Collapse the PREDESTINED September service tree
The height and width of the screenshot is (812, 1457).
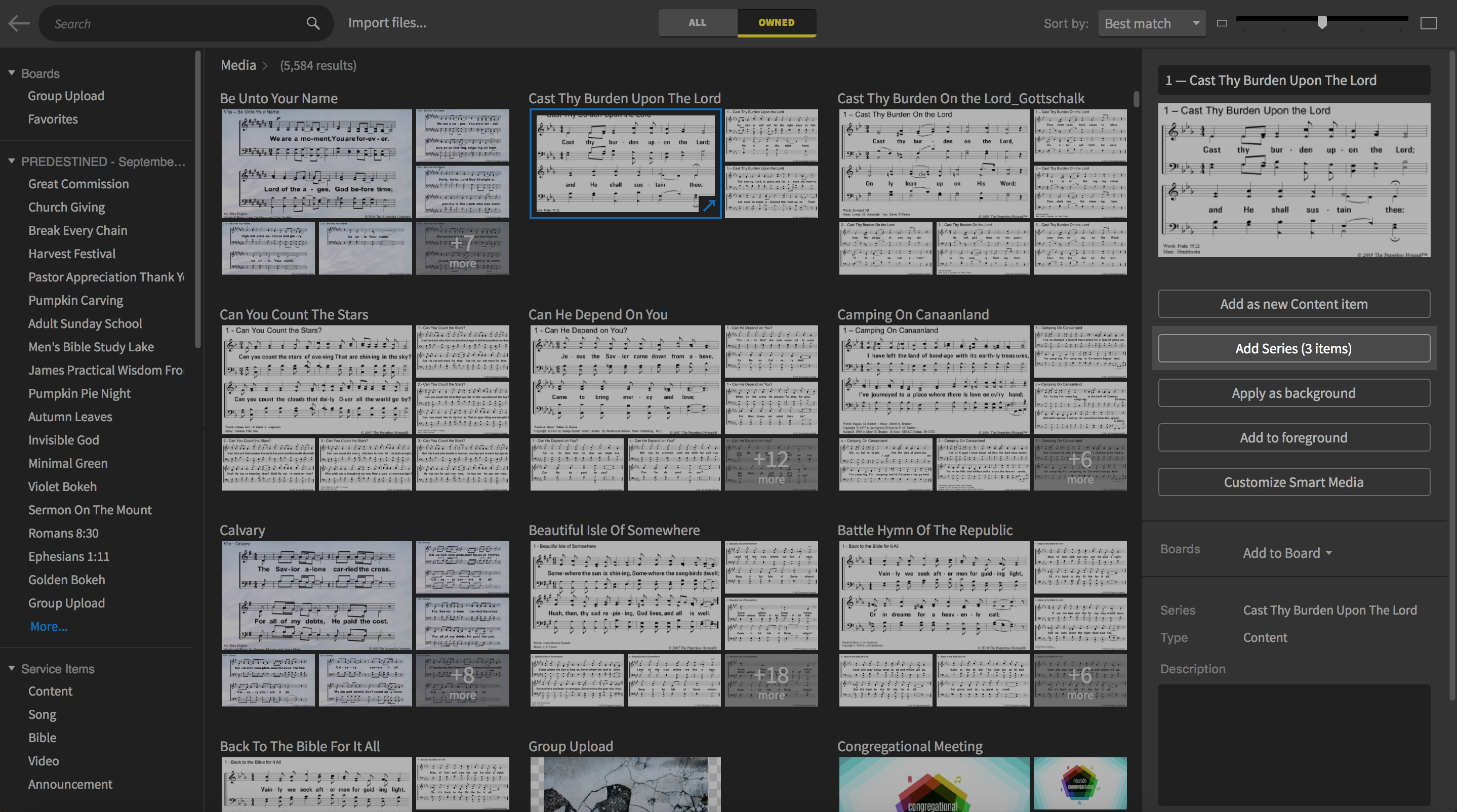(x=11, y=161)
